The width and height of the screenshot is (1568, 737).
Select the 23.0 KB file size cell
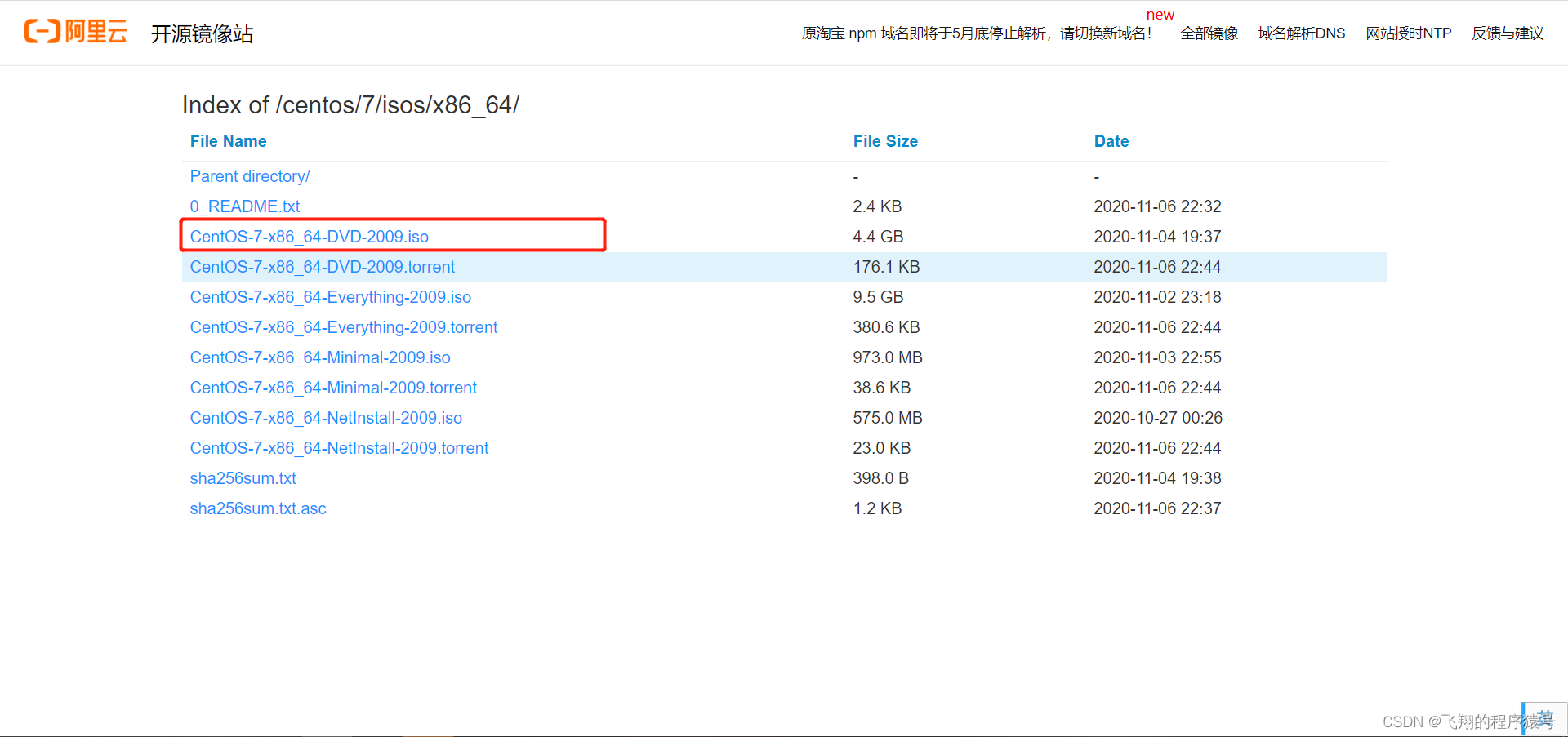coord(882,448)
